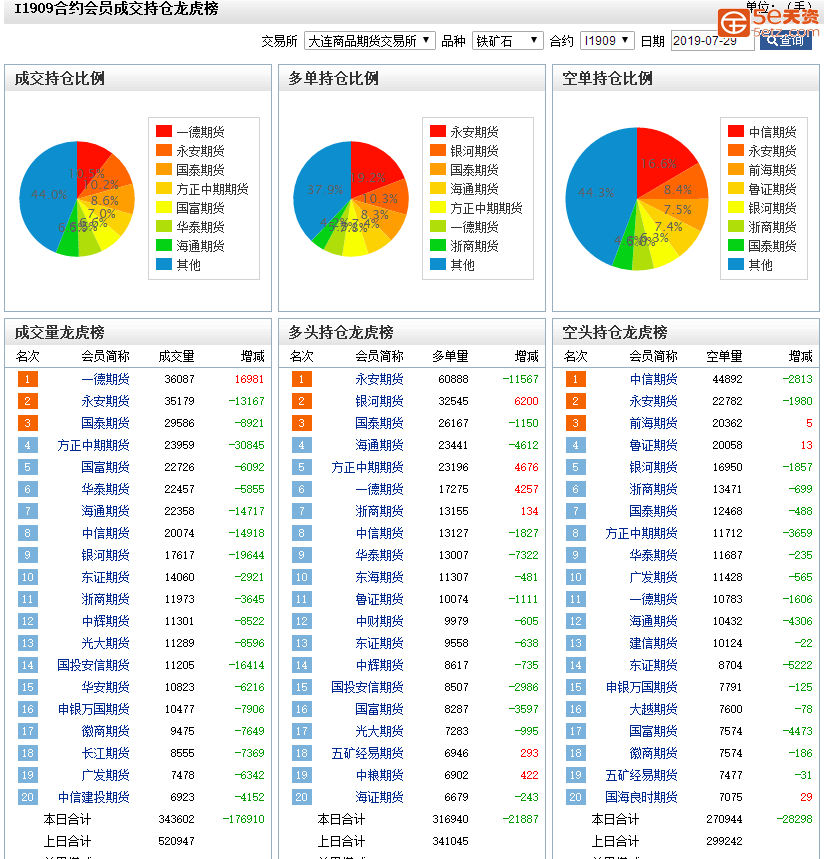The width and height of the screenshot is (825, 859).
Task: Open 中粮期货 link in 多头持仓龙虎榜
Action: click(x=379, y=775)
